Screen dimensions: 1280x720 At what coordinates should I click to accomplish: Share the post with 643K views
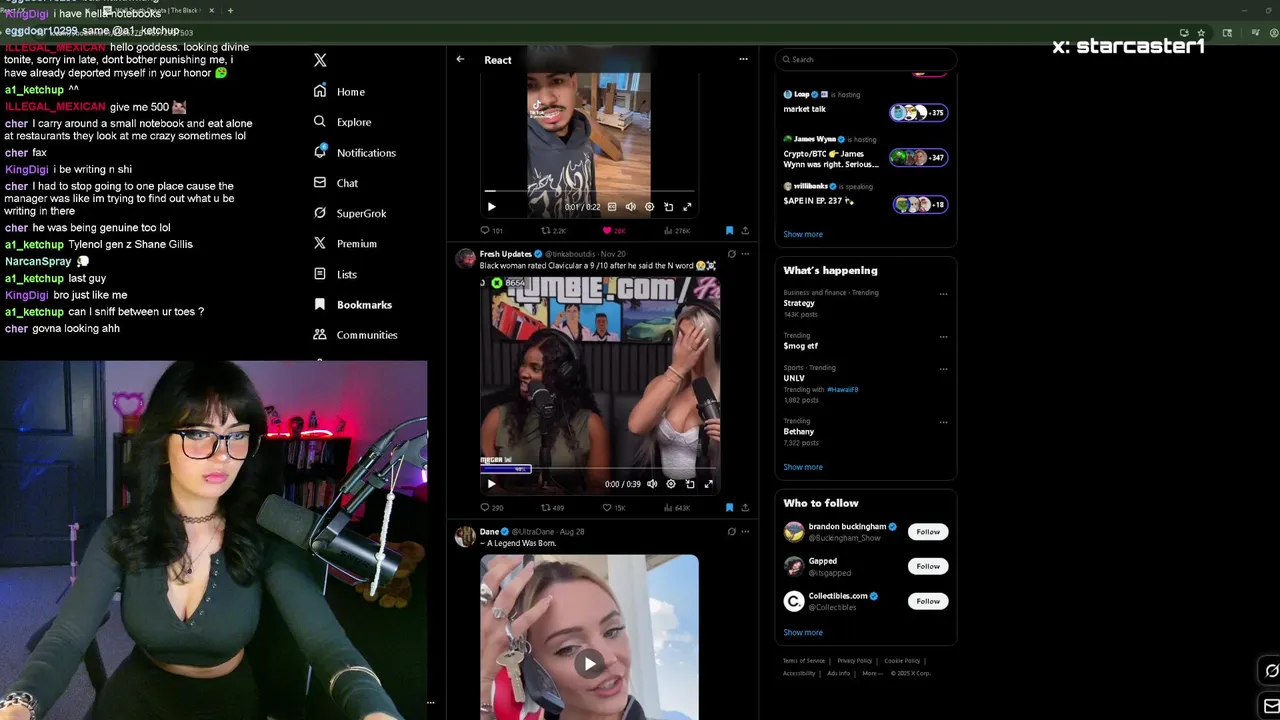pos(745,508)
